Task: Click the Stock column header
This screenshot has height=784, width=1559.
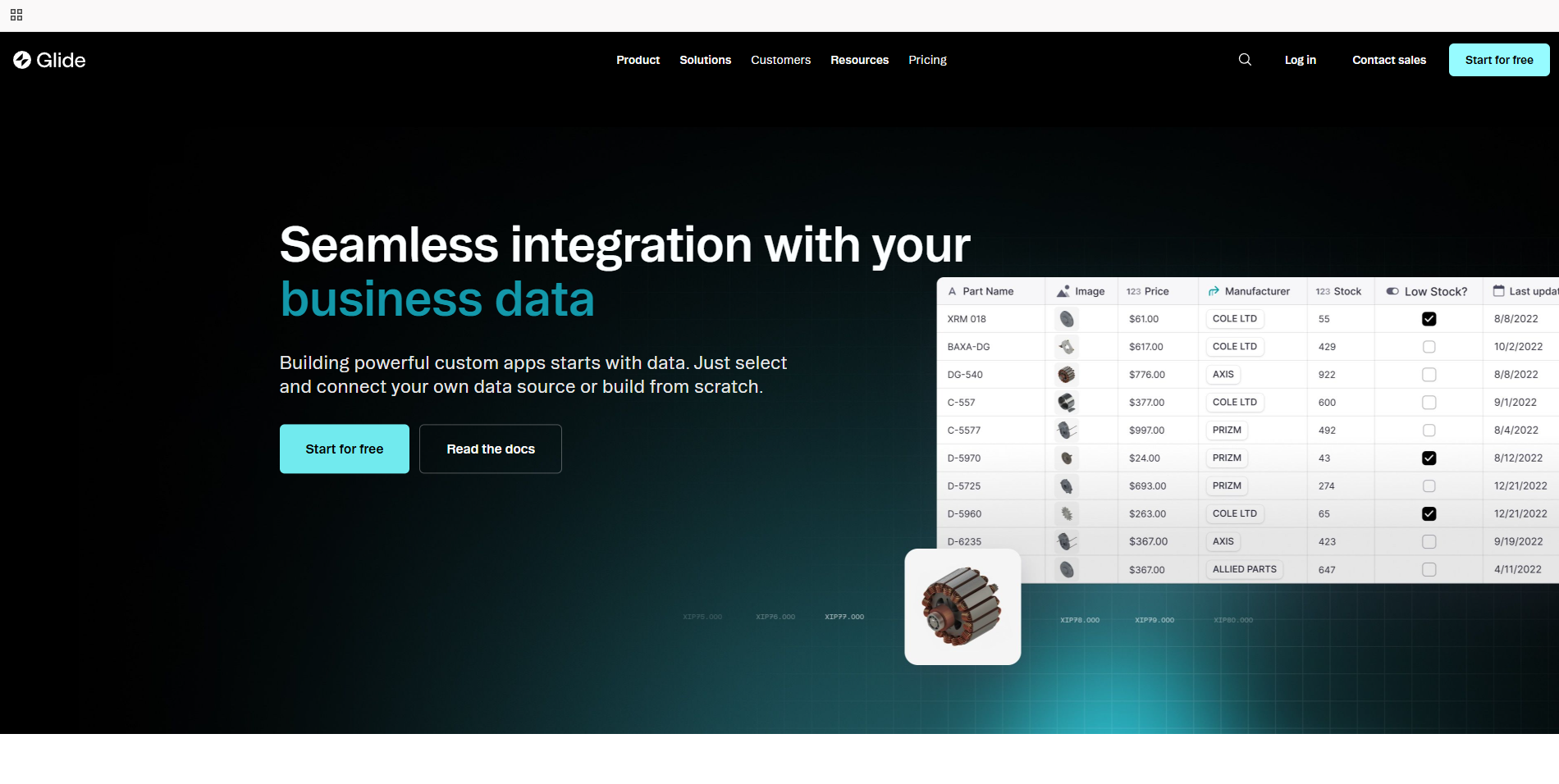Action: 1341,291
